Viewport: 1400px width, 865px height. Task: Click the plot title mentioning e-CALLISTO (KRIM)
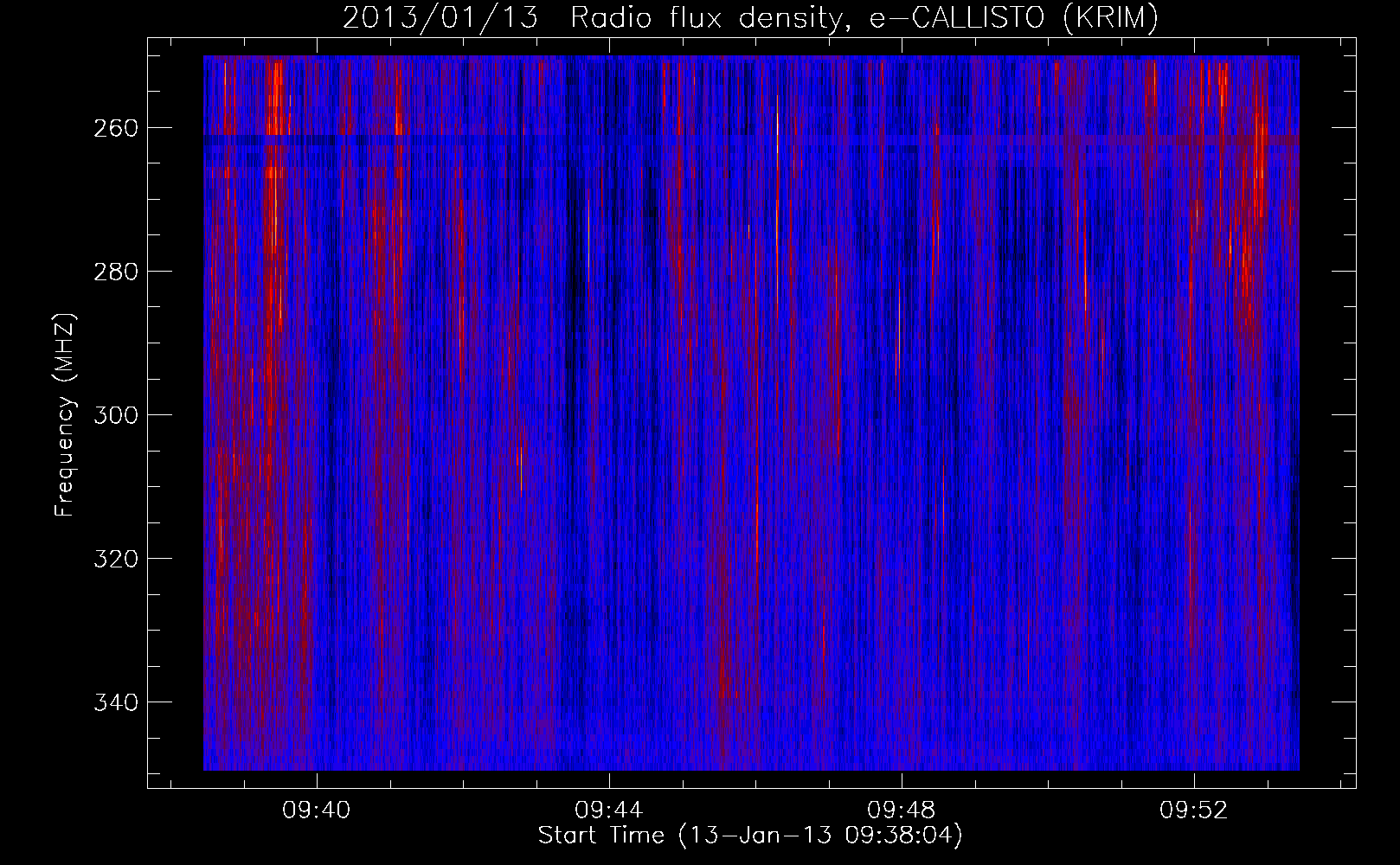750,17
